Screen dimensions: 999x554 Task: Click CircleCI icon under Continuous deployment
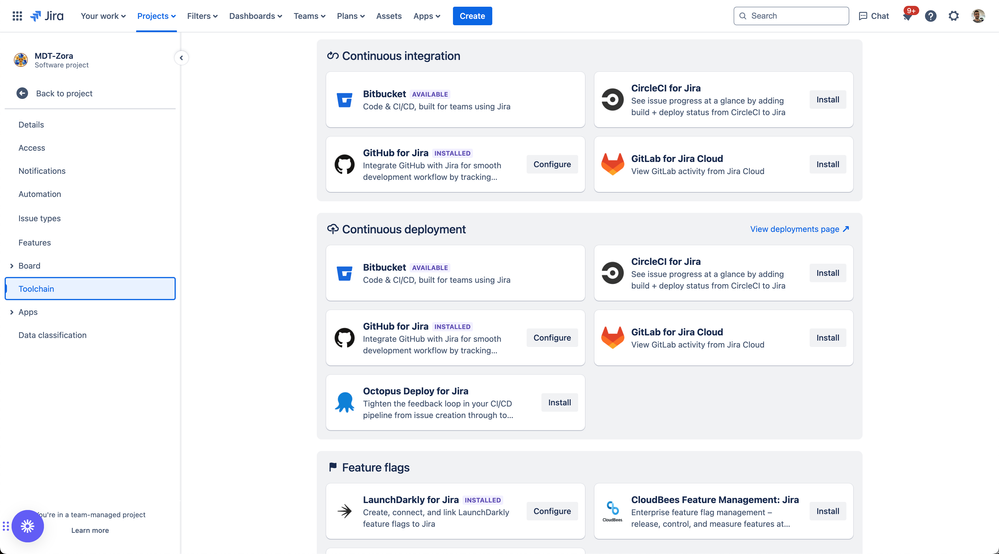(612, 273)
